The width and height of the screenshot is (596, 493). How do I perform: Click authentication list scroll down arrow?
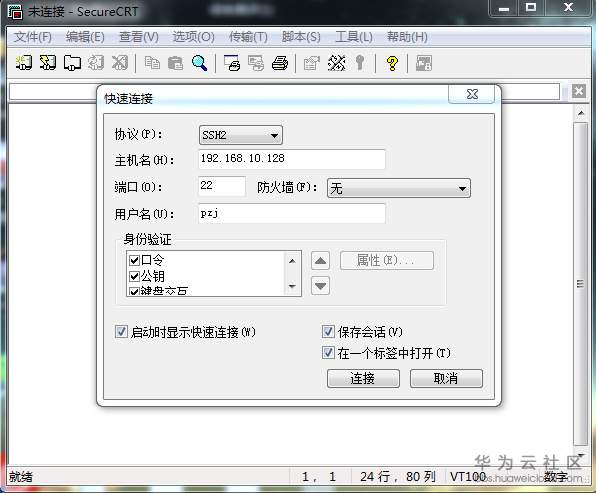(292, 286)
